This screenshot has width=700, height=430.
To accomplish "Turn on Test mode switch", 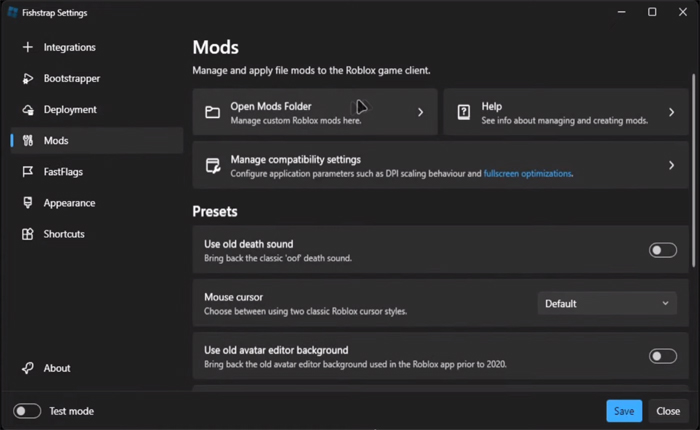I will [x=27, y=411].
